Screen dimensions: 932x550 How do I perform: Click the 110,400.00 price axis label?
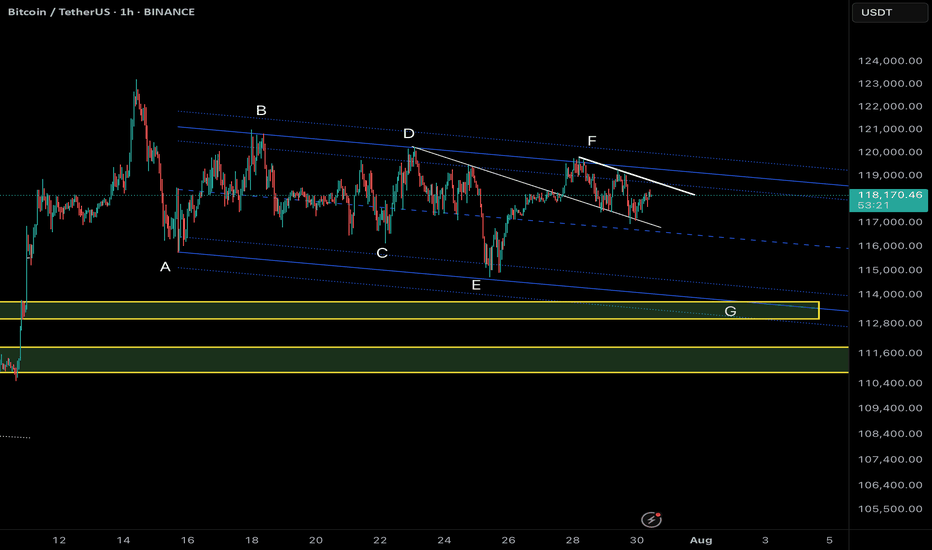[890, 383]
